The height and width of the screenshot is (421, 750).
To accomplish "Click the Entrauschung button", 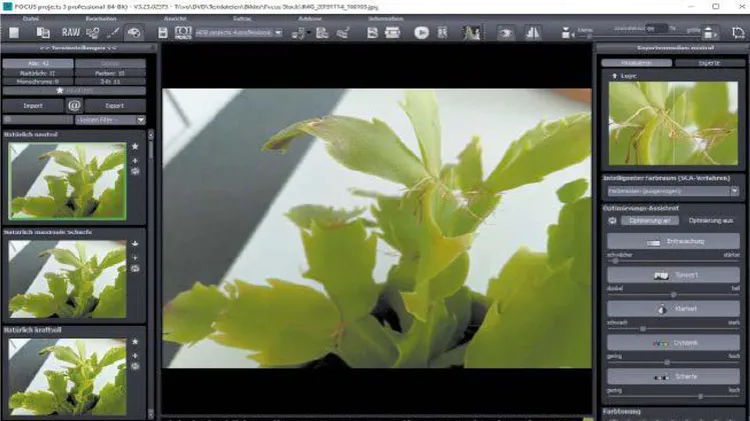I will [x=673, y=242].
